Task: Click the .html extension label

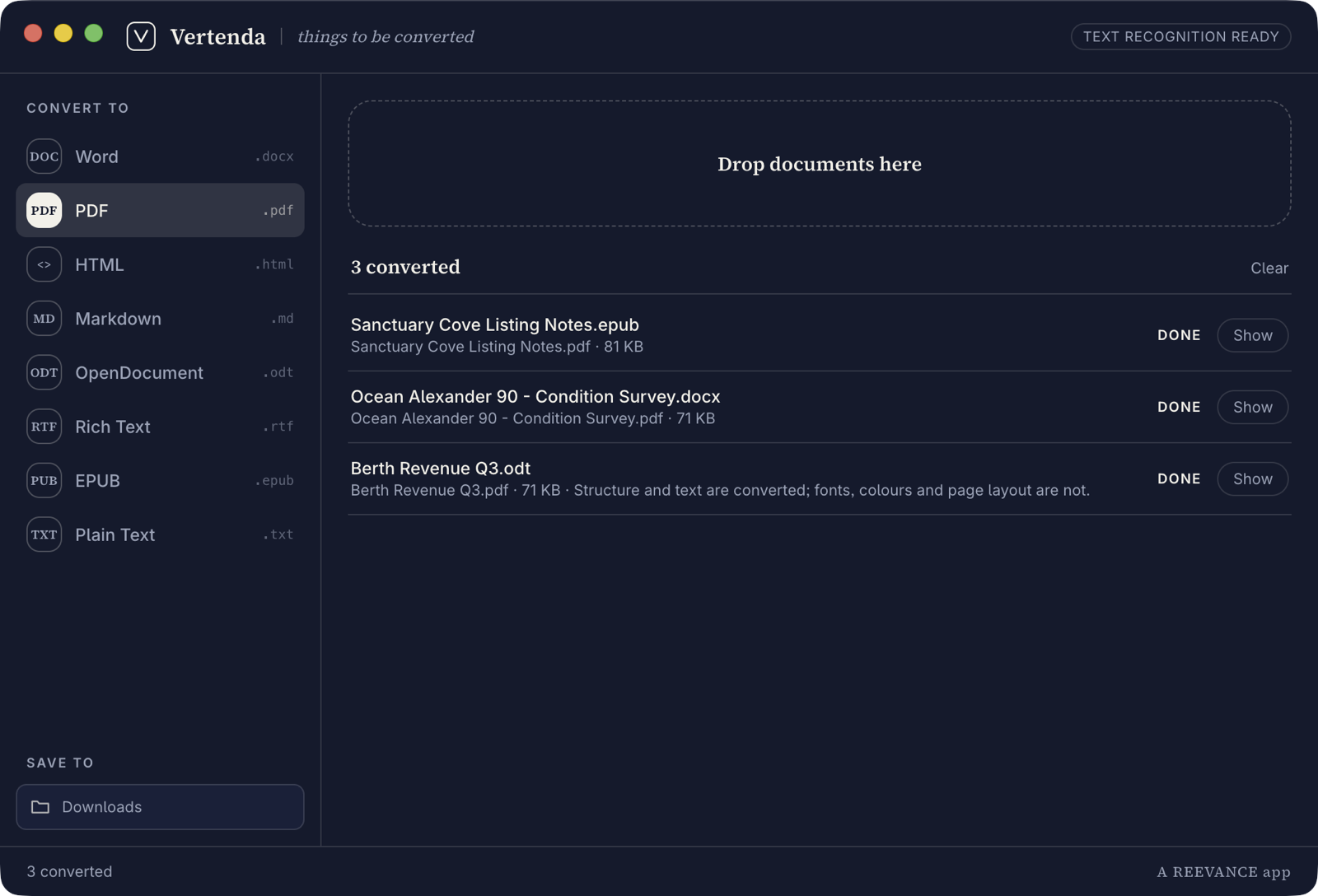Action: (274, 264)
